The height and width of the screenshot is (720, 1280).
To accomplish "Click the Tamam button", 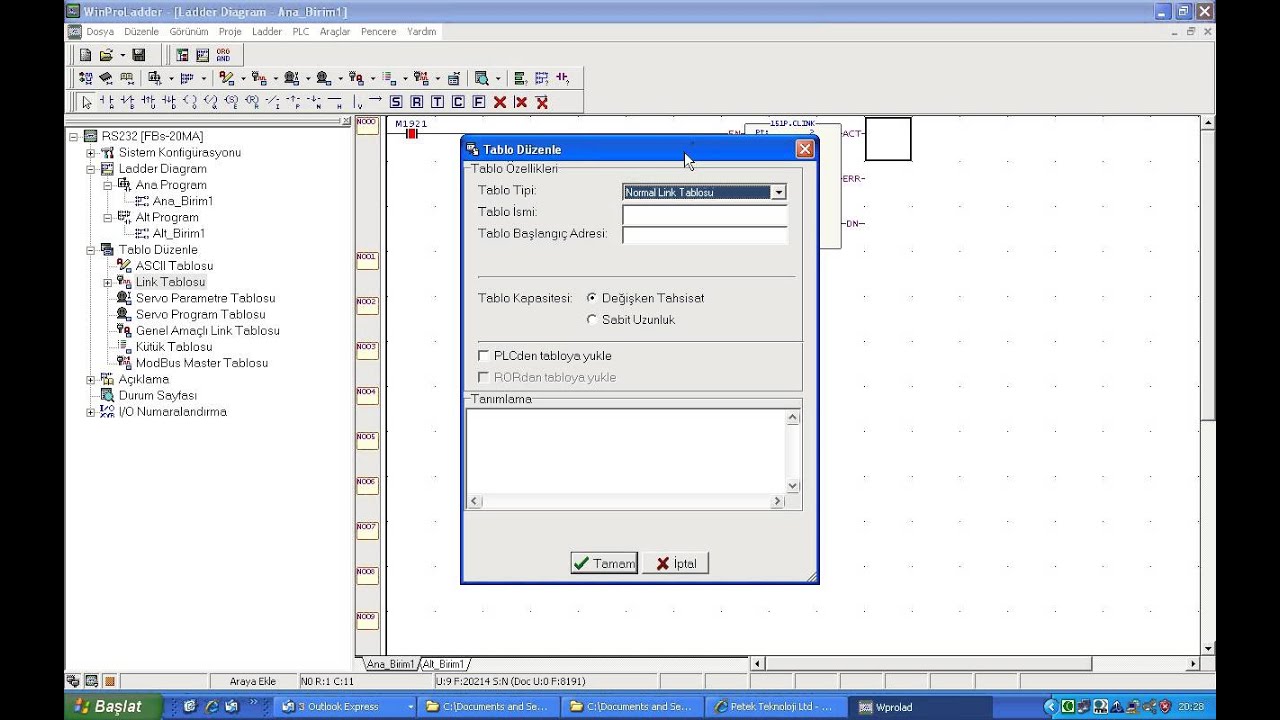I will click(604, 563).
